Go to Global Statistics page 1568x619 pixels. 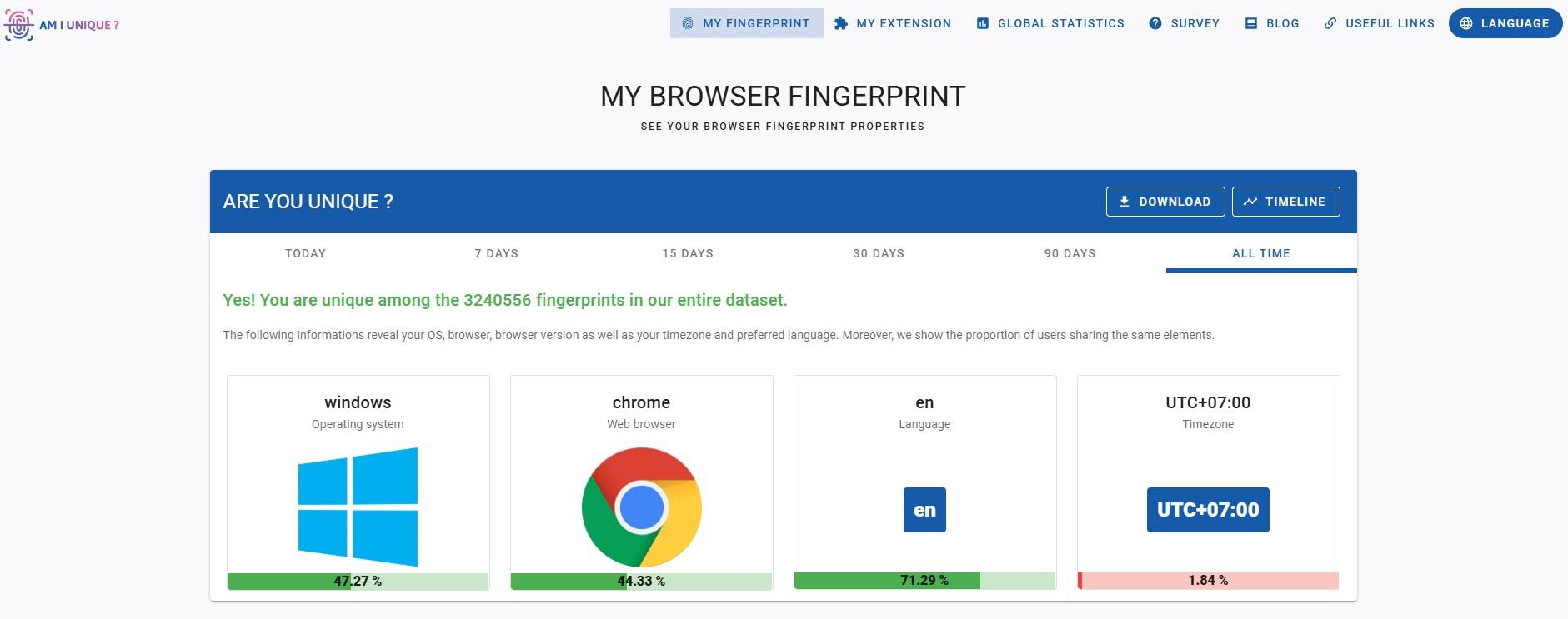(1050, 23)
